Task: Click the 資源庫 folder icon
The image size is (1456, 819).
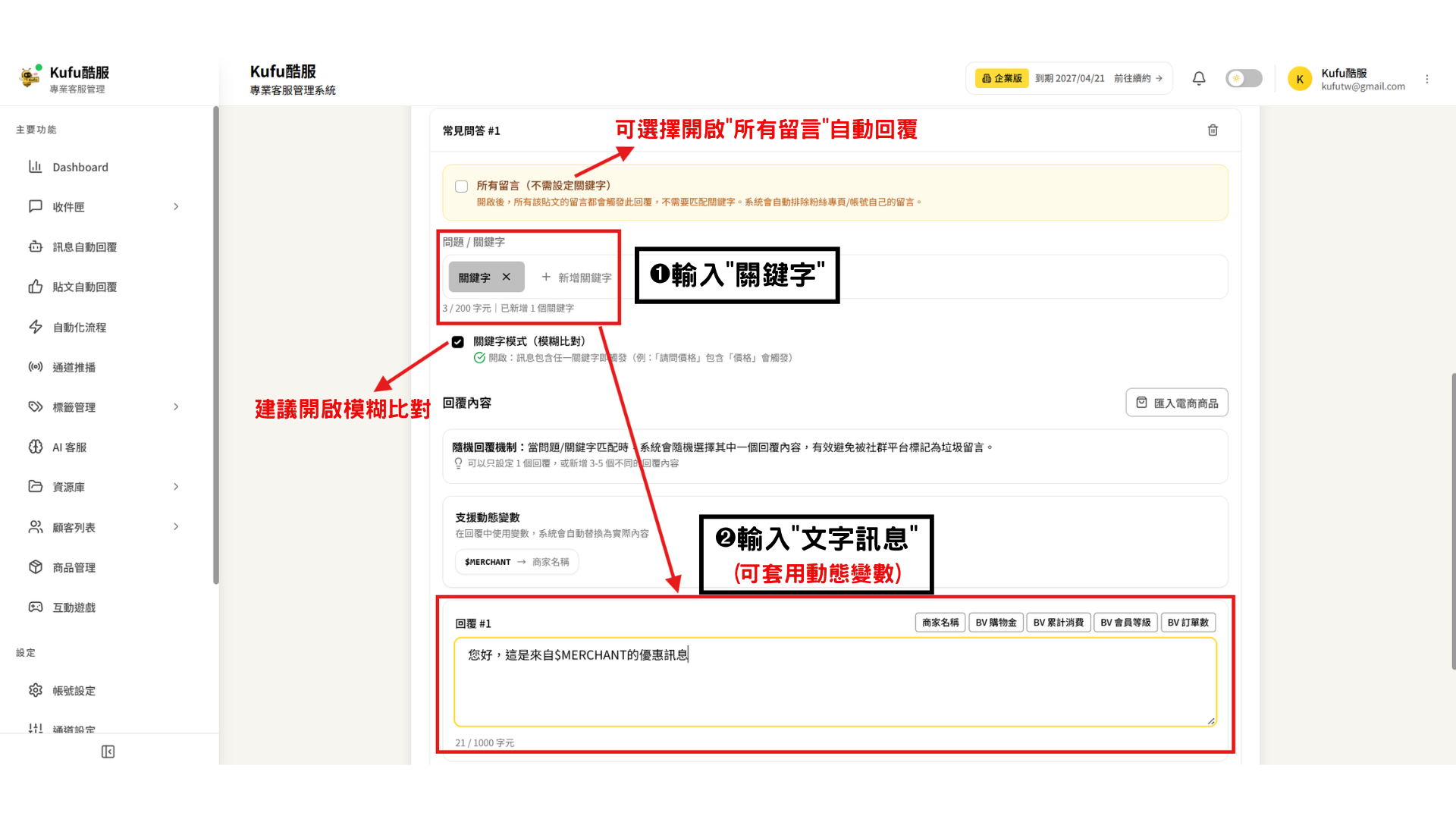Action: (x=35, y=486)
